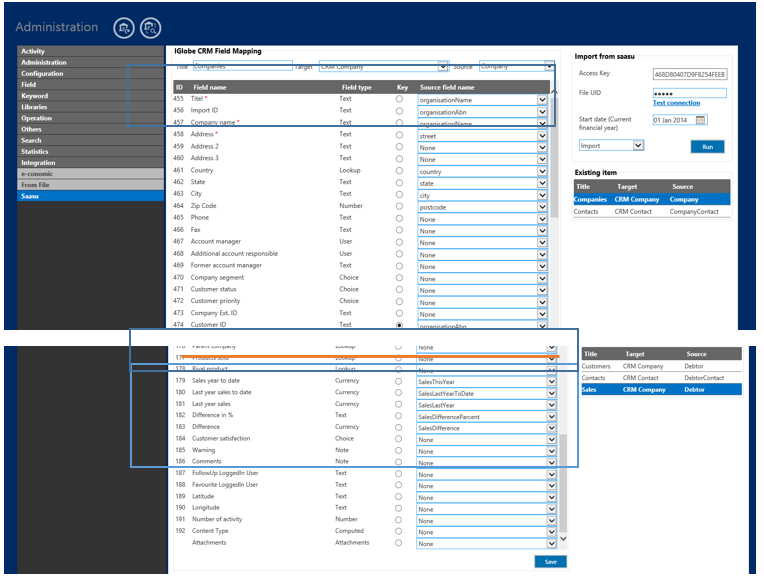Click the lower field mapping scrollbar thumb

[x=563, y=483]
